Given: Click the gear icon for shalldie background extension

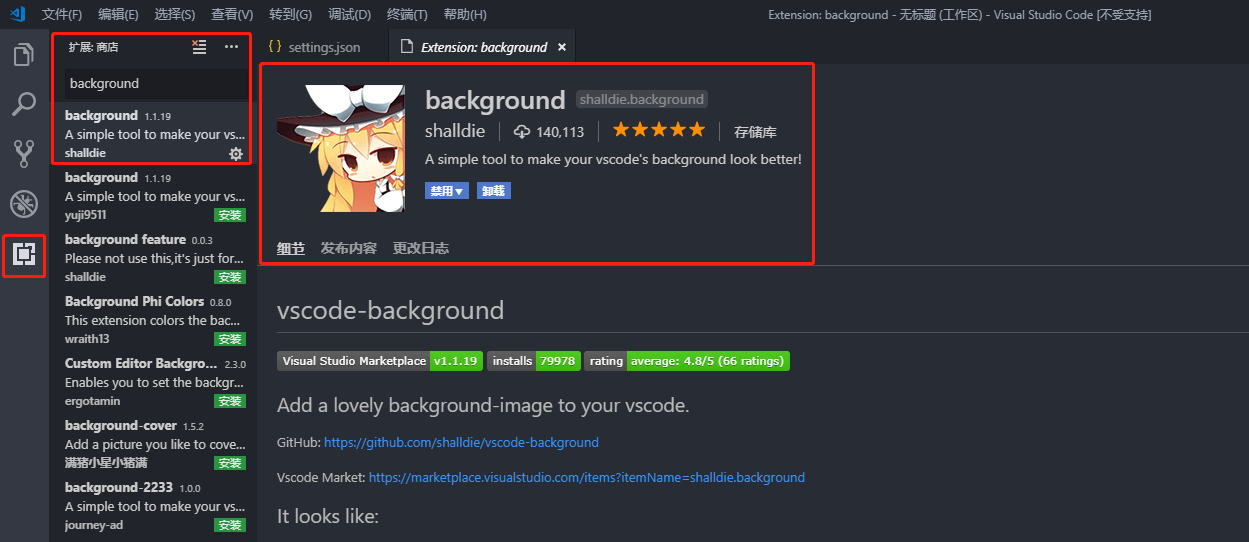Looking at the screenshot, I should coord(236,153).
